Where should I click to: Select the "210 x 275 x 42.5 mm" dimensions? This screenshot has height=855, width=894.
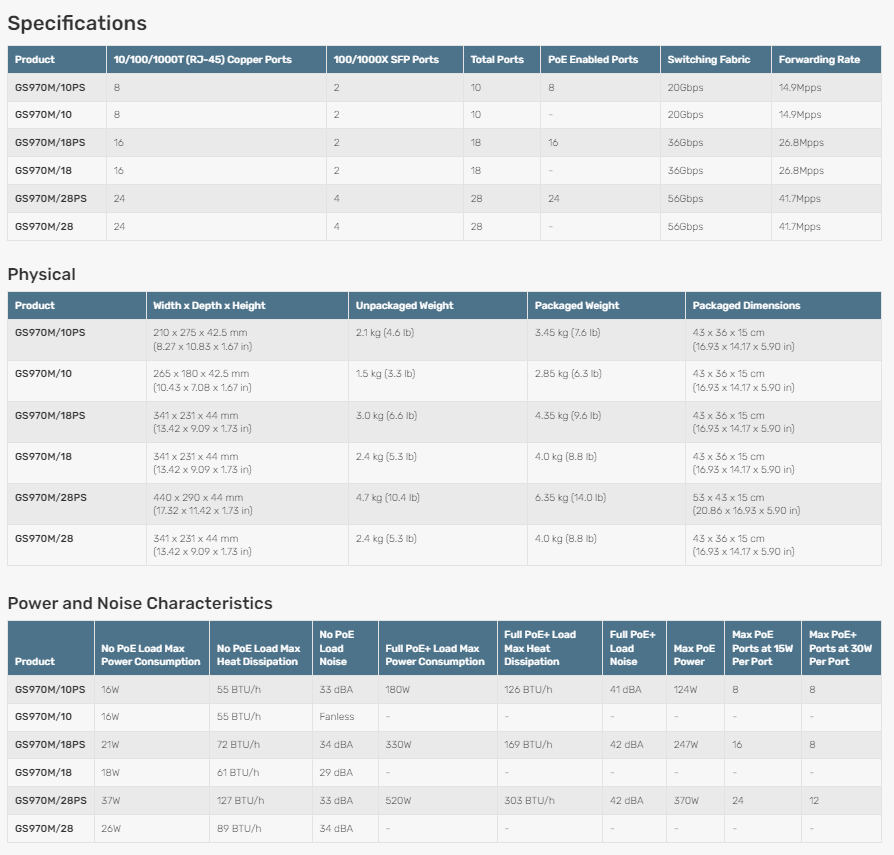click(200, 333)
